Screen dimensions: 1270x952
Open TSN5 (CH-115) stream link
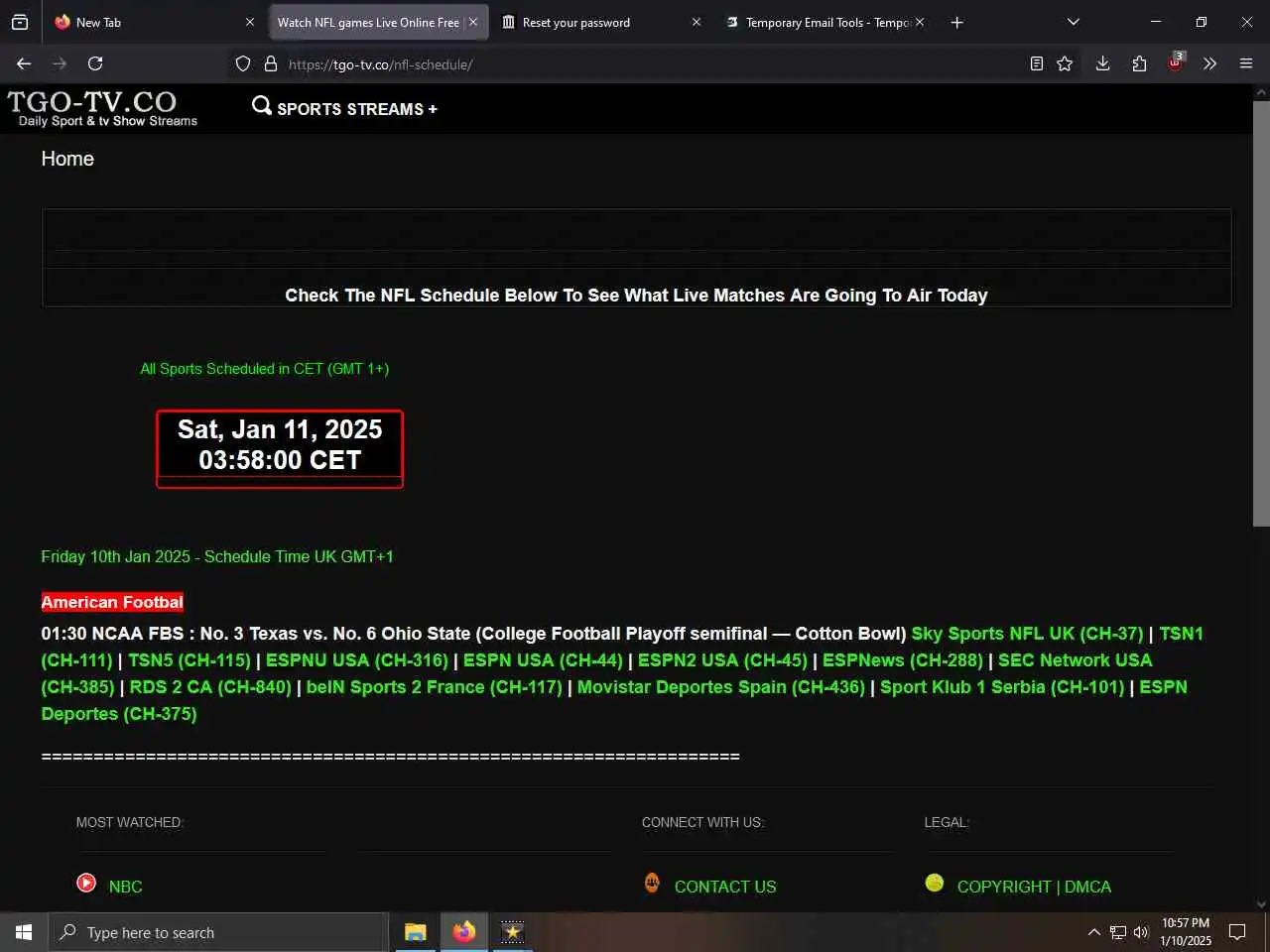tap(190, 660)
